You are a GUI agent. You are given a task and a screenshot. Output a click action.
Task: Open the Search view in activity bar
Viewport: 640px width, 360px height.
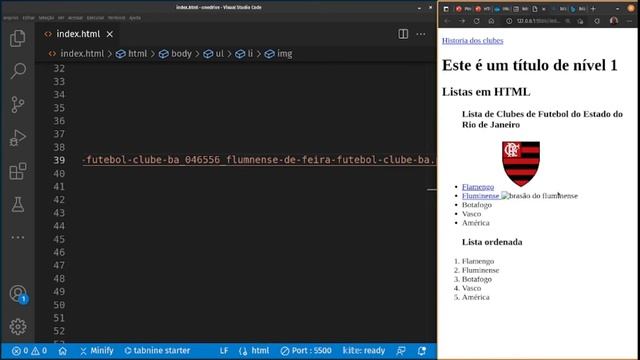tap(18, 71)
